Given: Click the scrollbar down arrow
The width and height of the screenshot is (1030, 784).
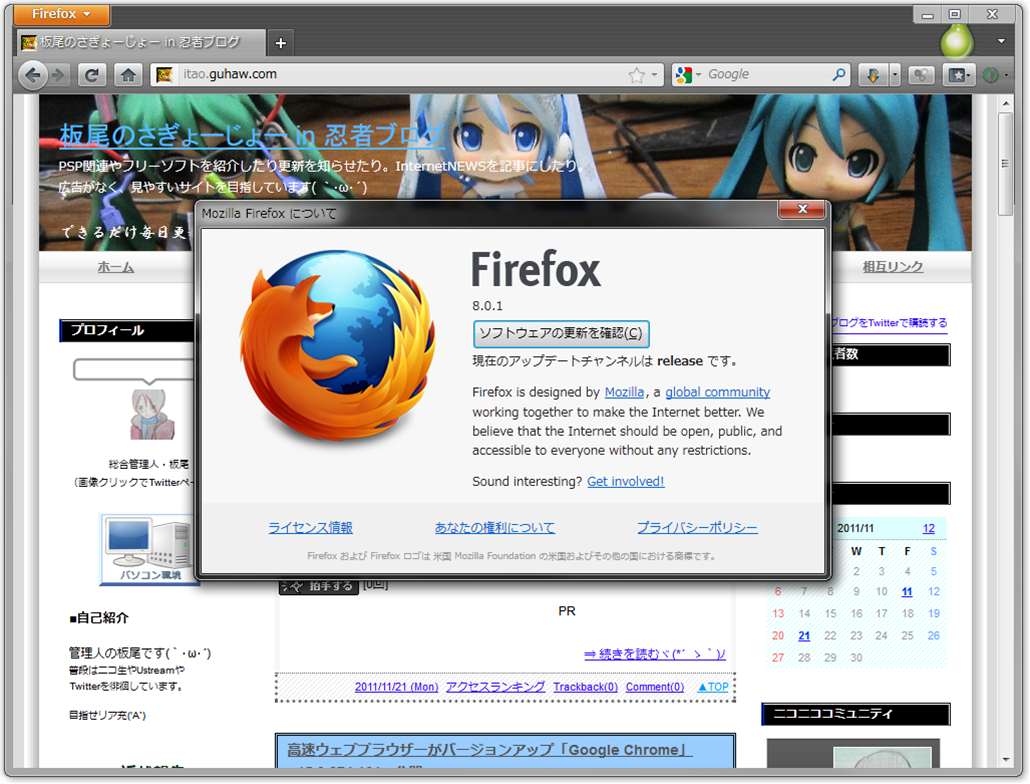Looking at the screenshot, I should 1006,760.
